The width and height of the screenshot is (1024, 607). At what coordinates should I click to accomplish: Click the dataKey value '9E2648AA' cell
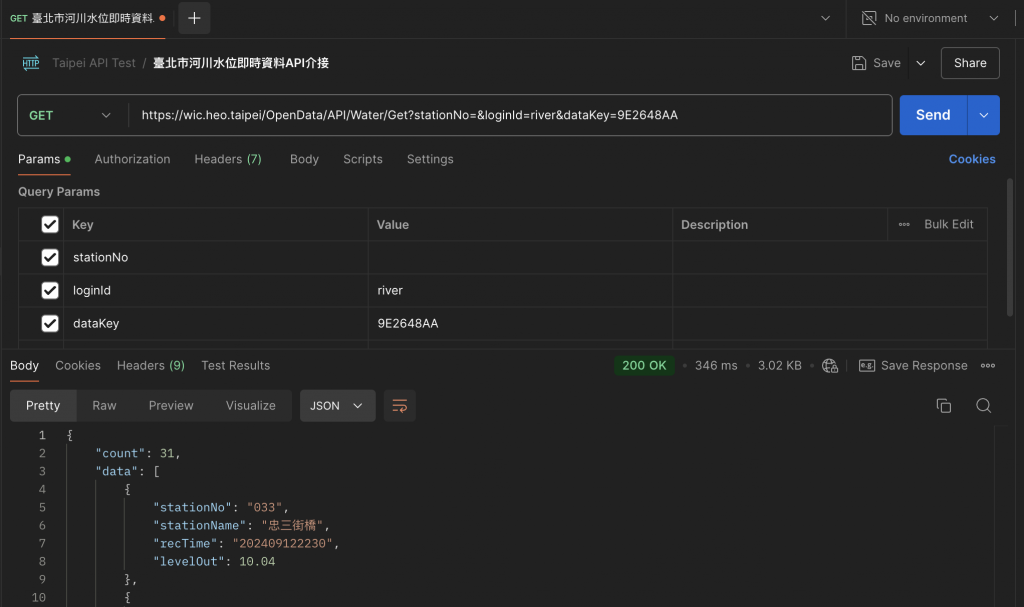520,323
